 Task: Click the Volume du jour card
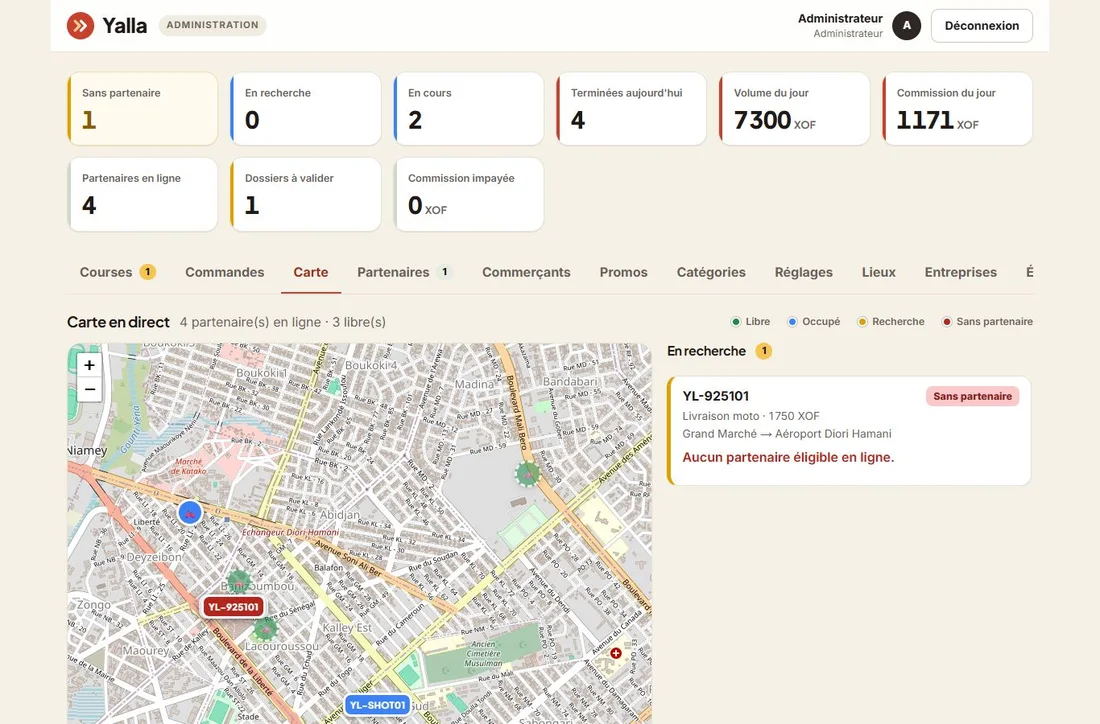pos(794,109)
